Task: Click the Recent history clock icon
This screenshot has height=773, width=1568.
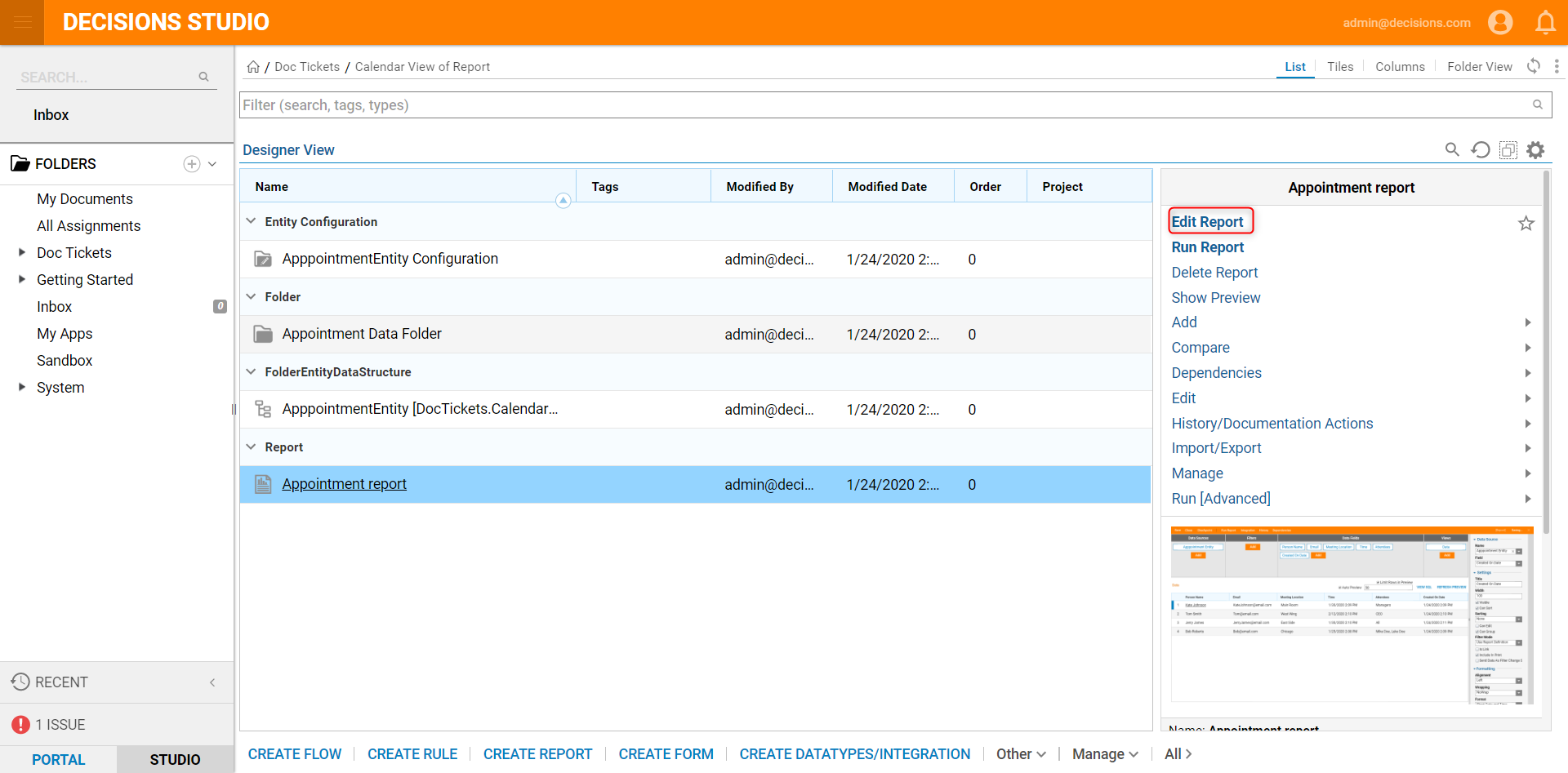Action: click(20, 682)
